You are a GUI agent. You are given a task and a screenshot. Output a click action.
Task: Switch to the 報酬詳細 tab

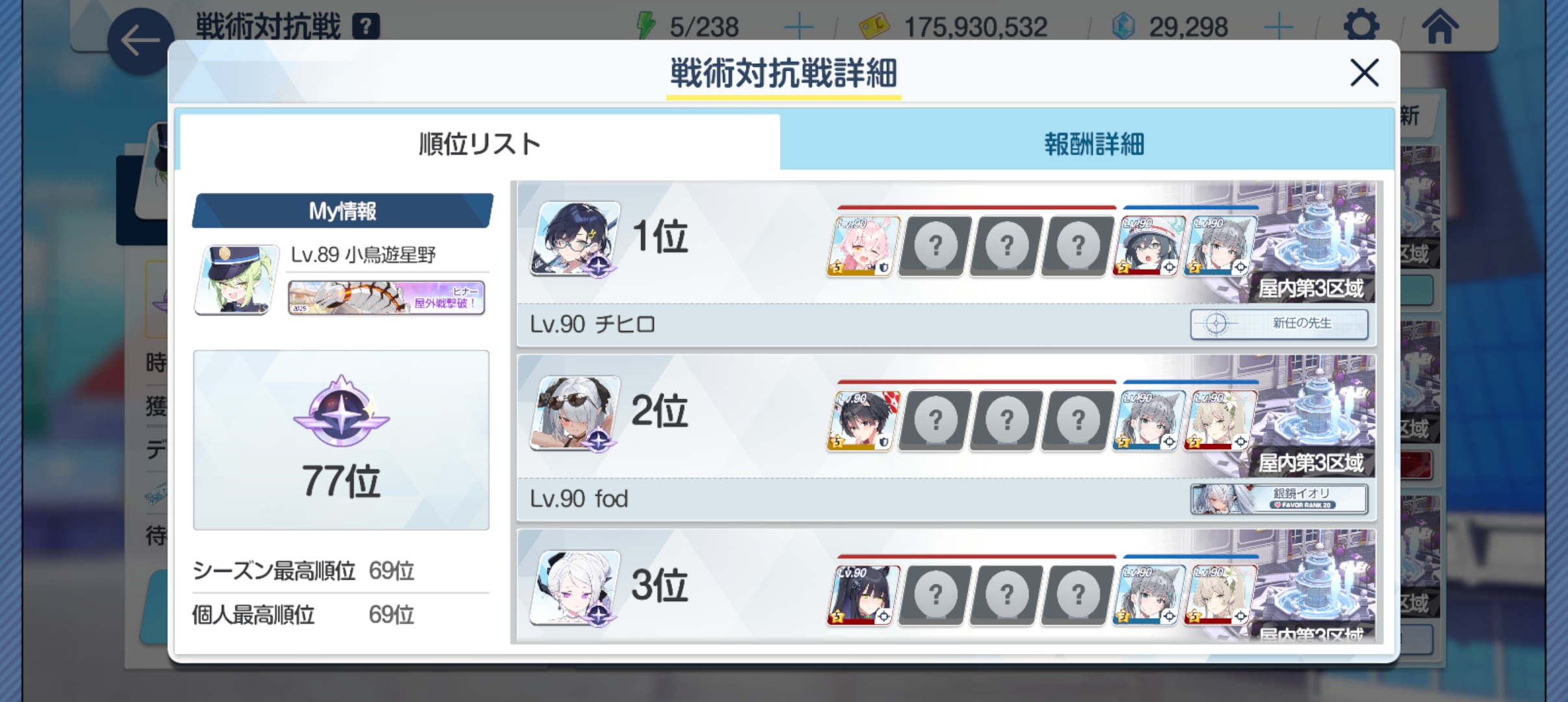coord(1093,144)
